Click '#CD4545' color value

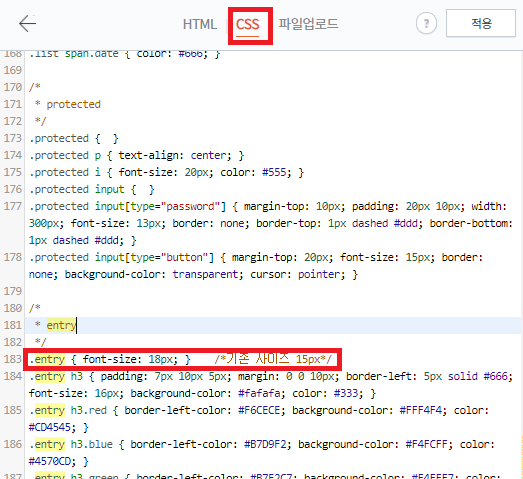(x=50, y=427)
